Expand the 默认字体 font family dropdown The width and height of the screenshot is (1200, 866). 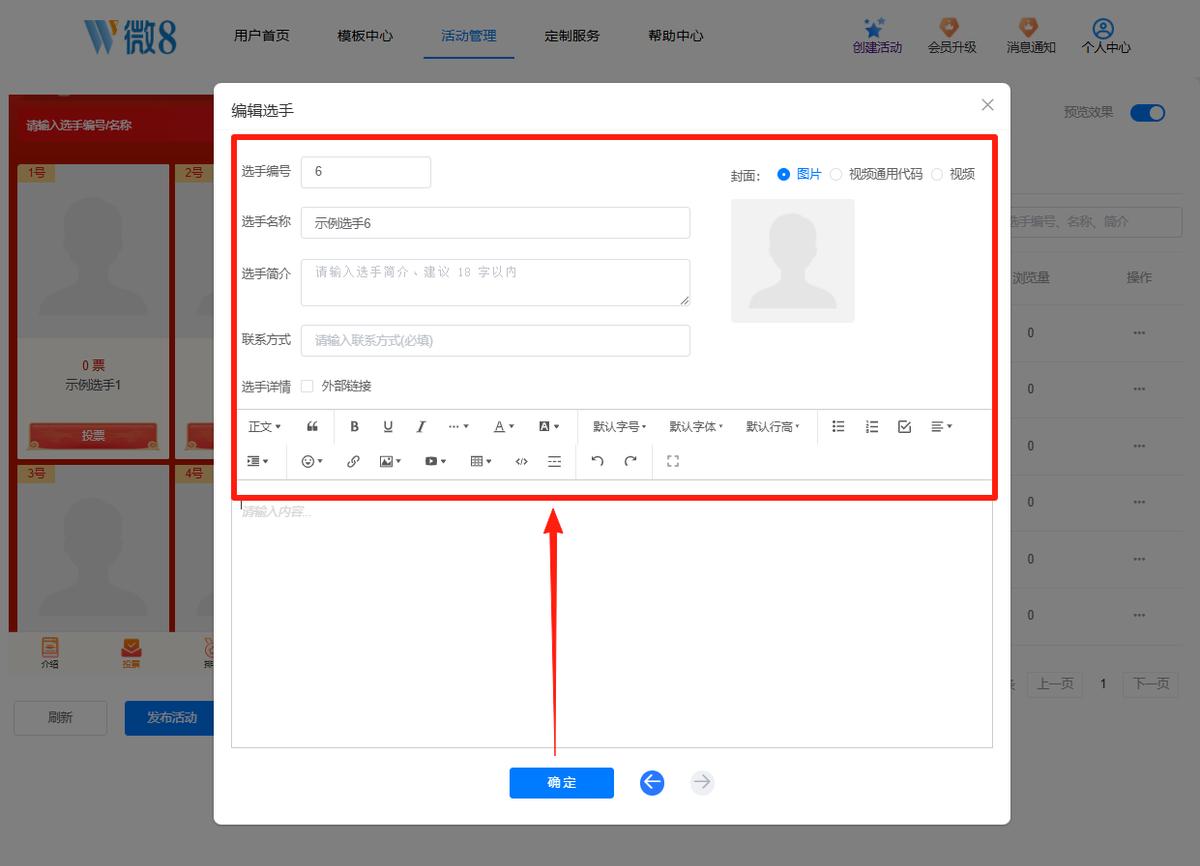pos(696,426)
